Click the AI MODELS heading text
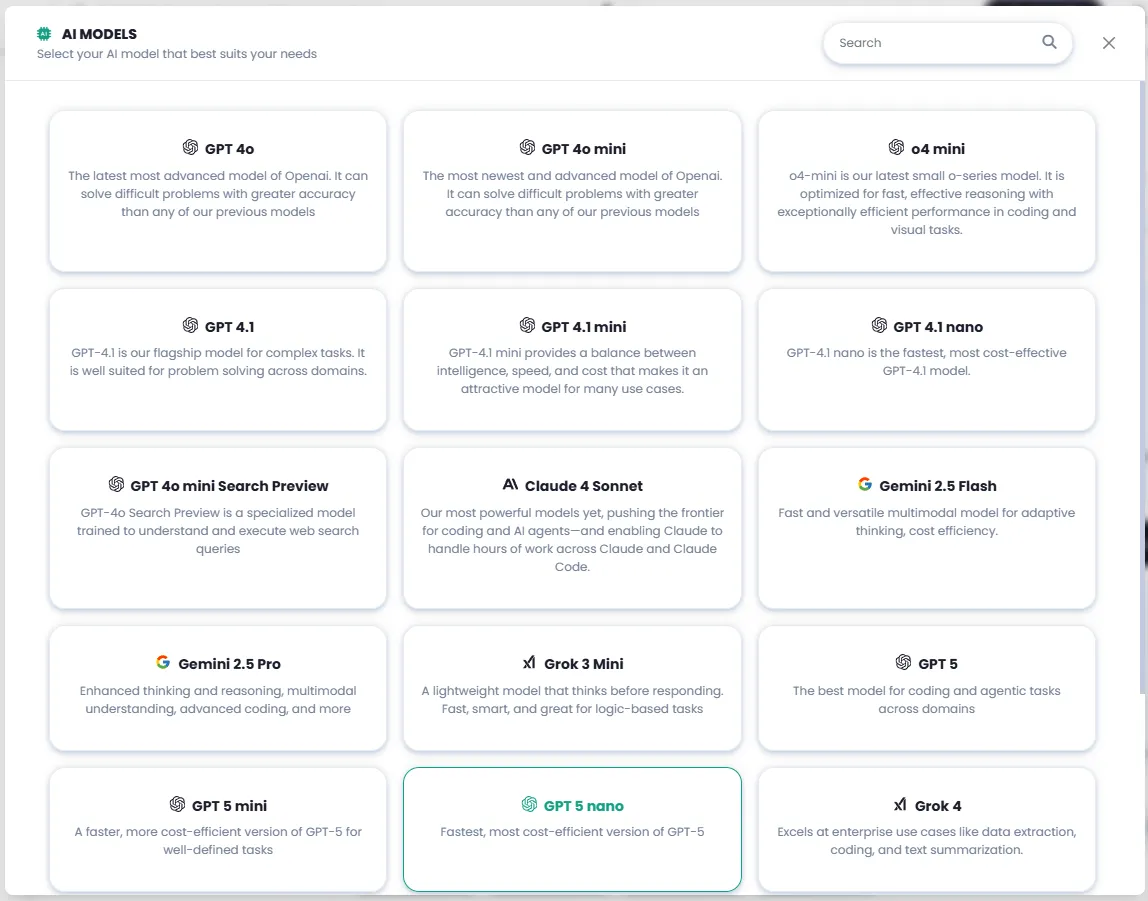The image size is (1148, 901). (99, 34)
